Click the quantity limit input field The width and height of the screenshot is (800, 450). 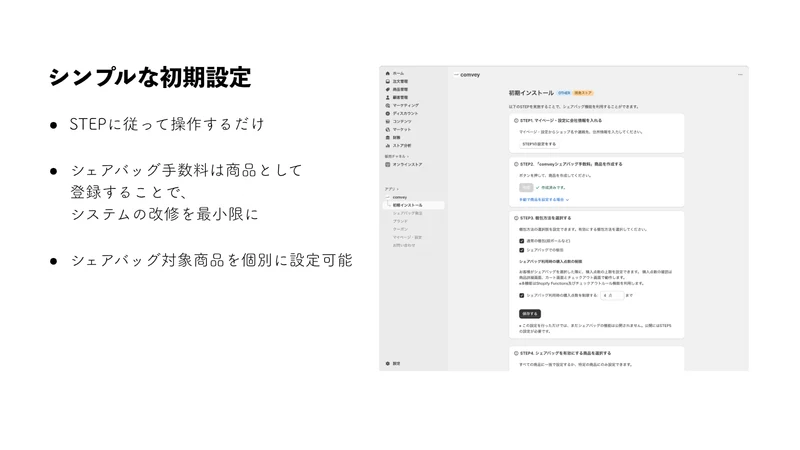click(x=612, y=295)
